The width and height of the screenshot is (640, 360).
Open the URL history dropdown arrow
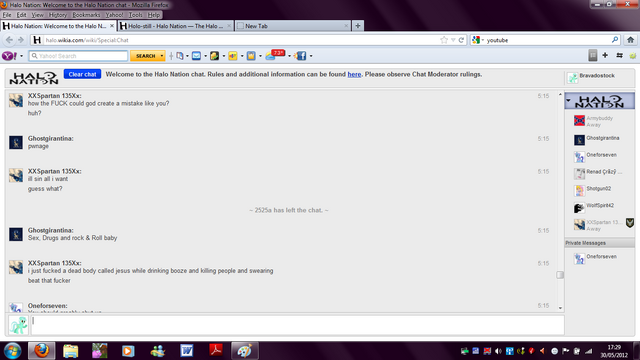pyautogui.click(x=453, y=40)
